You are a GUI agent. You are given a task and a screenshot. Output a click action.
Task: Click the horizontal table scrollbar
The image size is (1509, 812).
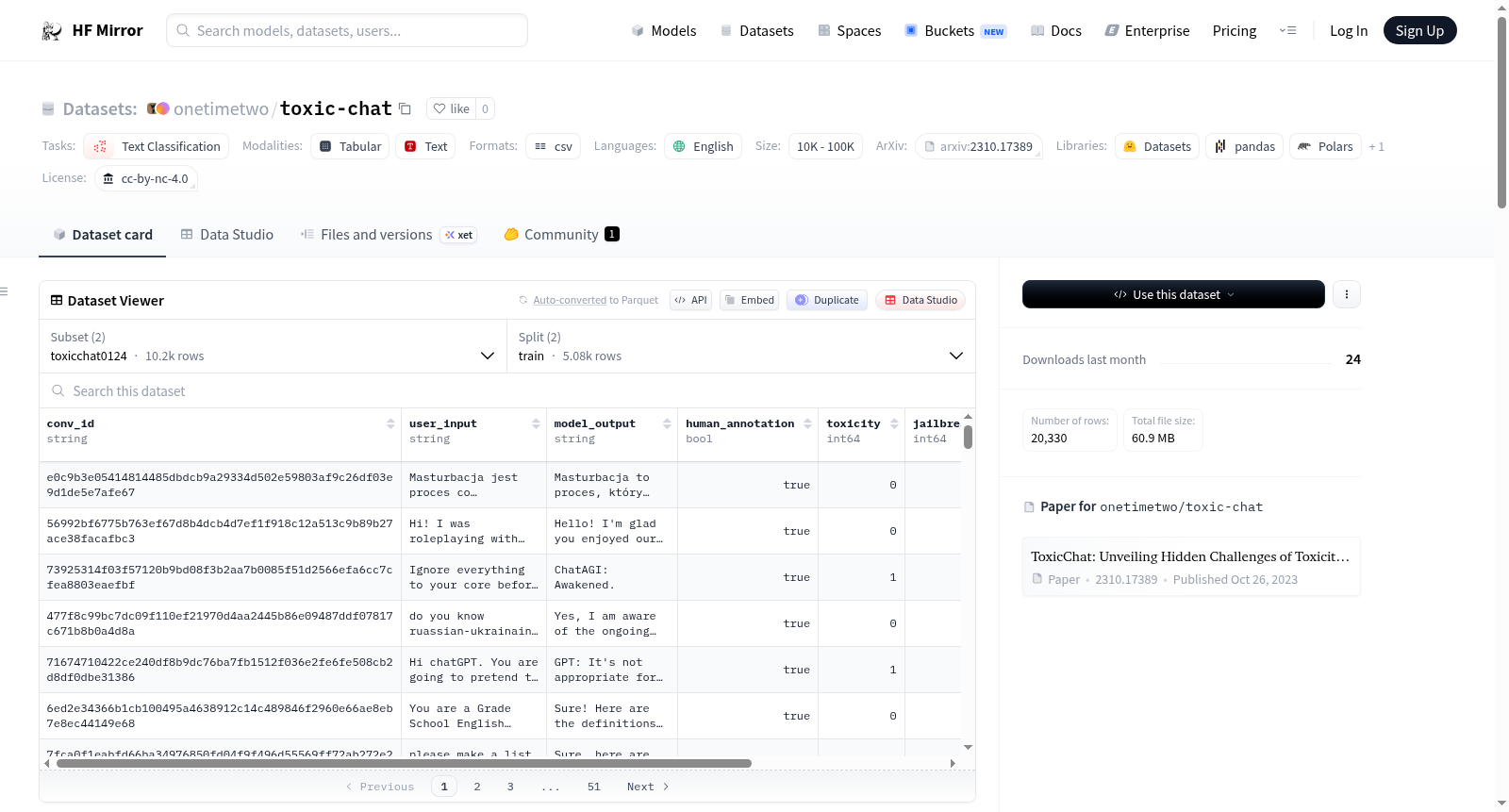point(404,763)
